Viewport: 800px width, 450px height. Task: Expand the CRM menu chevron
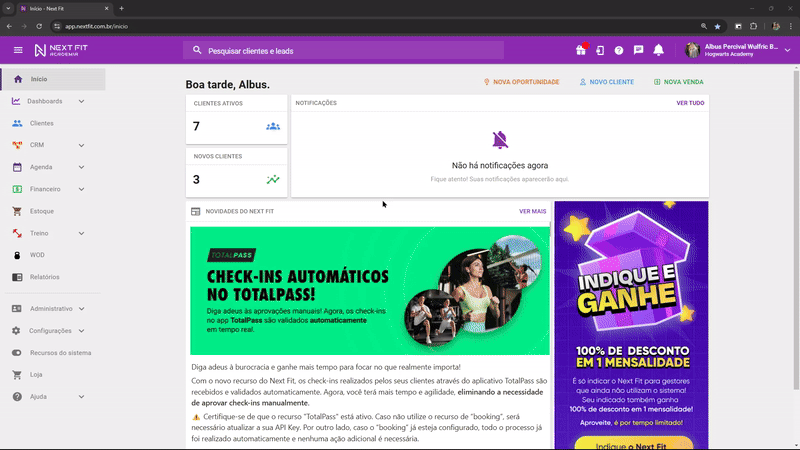tap(81, 145)
